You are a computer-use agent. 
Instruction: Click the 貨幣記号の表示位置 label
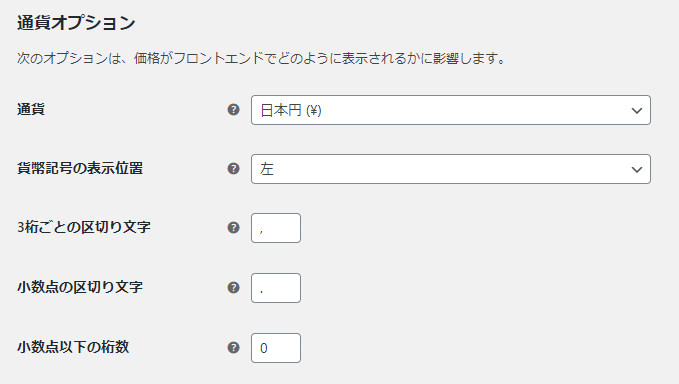80,168
